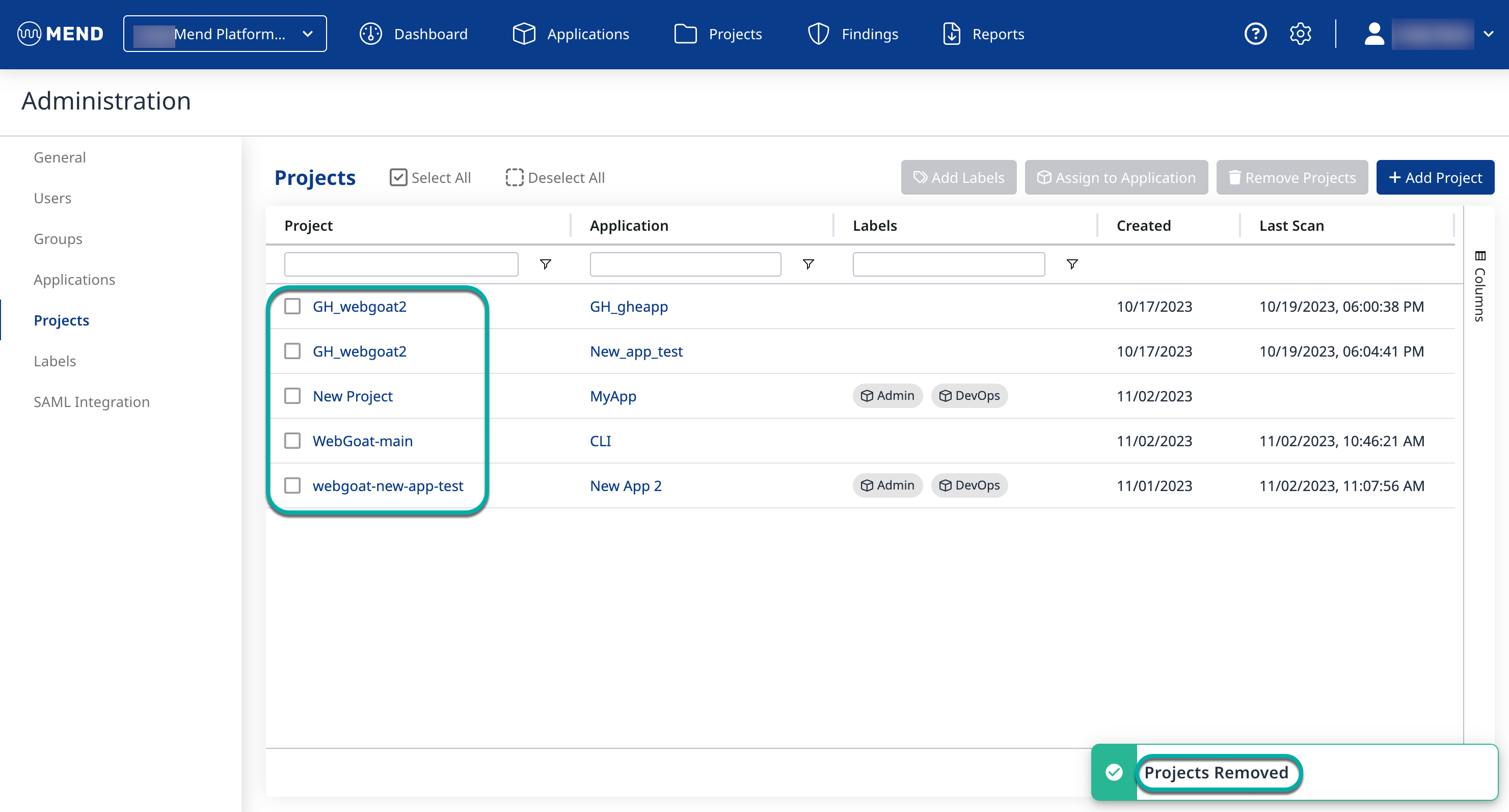Select the webgoat-new-app-test checkbox

tap(292, 485)
